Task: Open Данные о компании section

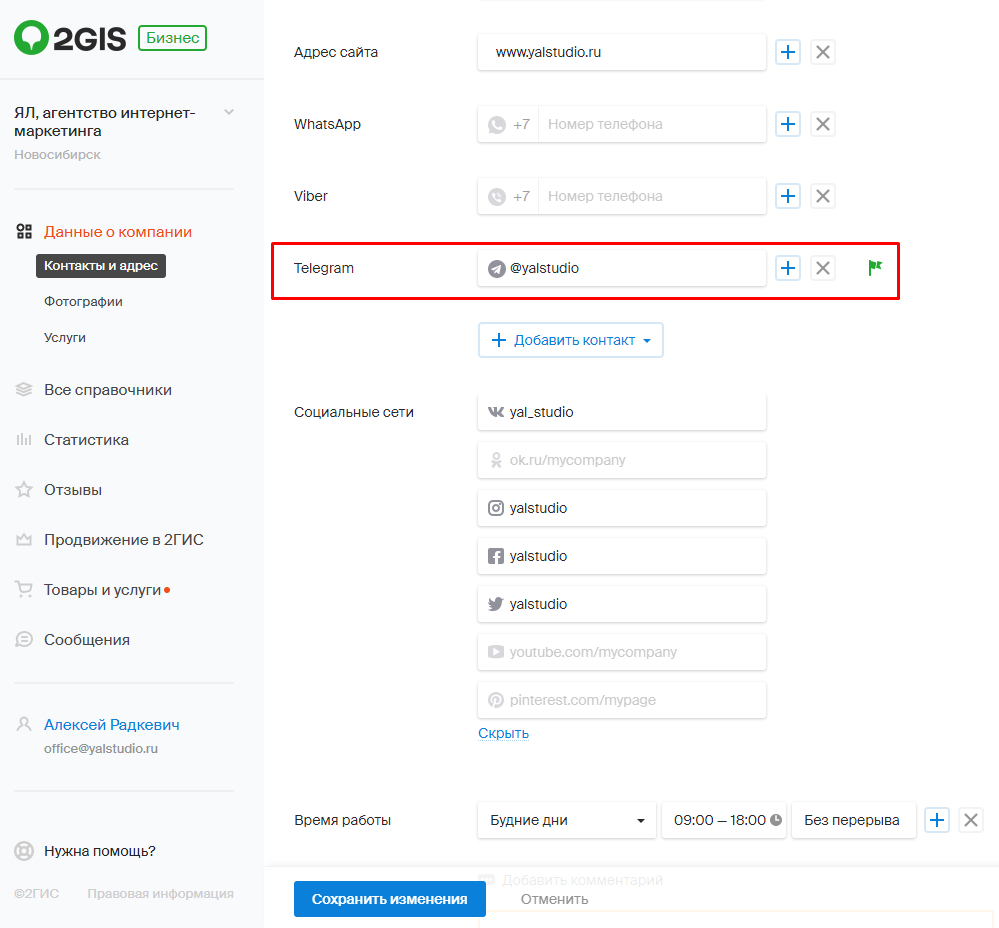Action: (x=118, y=232)
